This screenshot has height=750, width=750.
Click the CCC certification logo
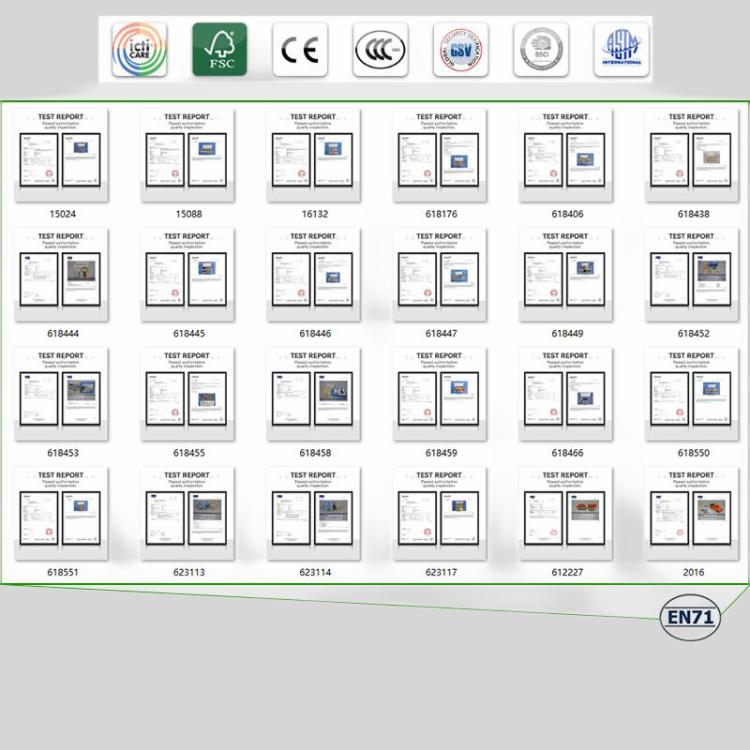[380, 50]
